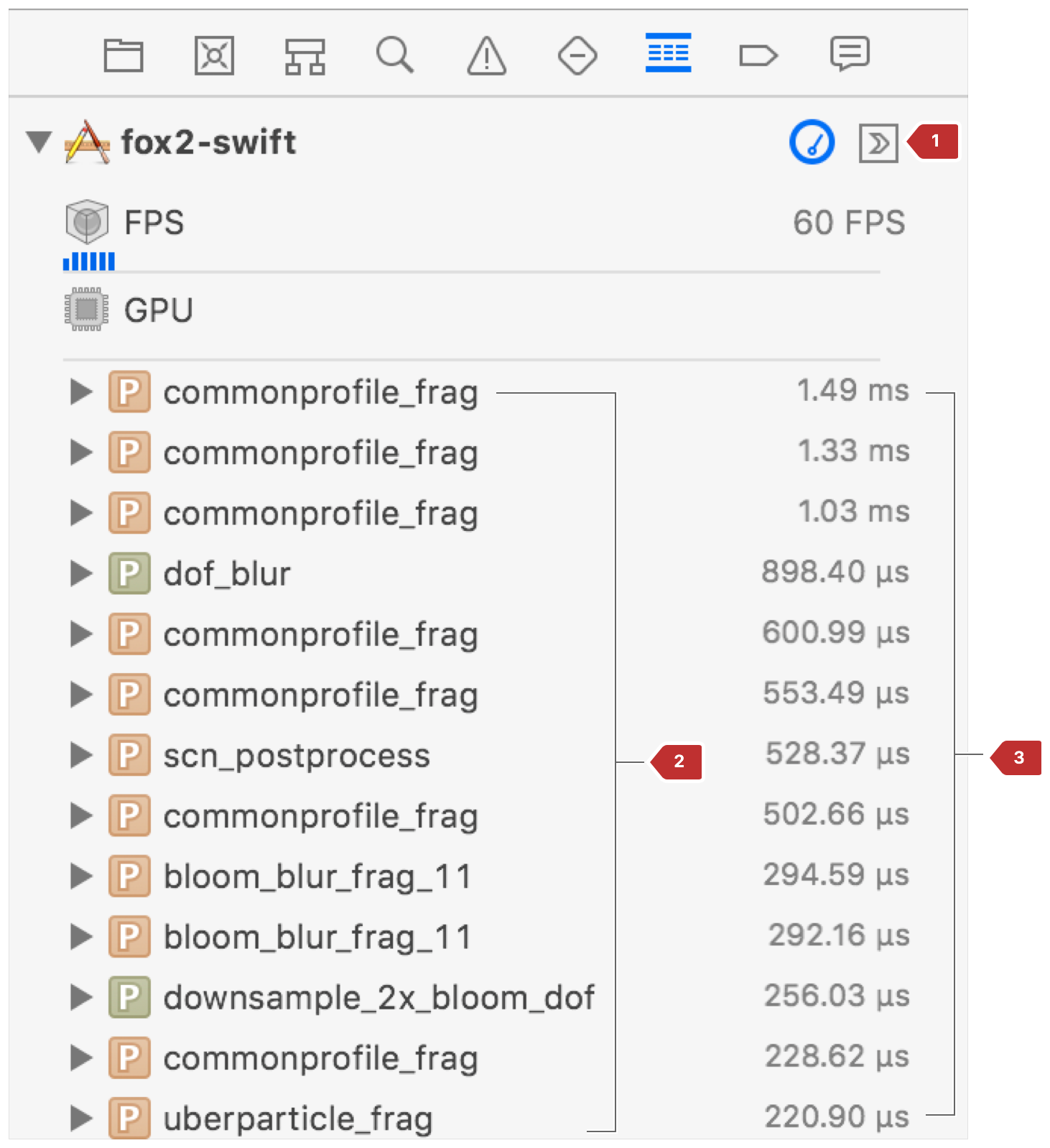Select the GPU gauge row label
The height and width of the screenshot is (1148, 1050).
point(159,310)
